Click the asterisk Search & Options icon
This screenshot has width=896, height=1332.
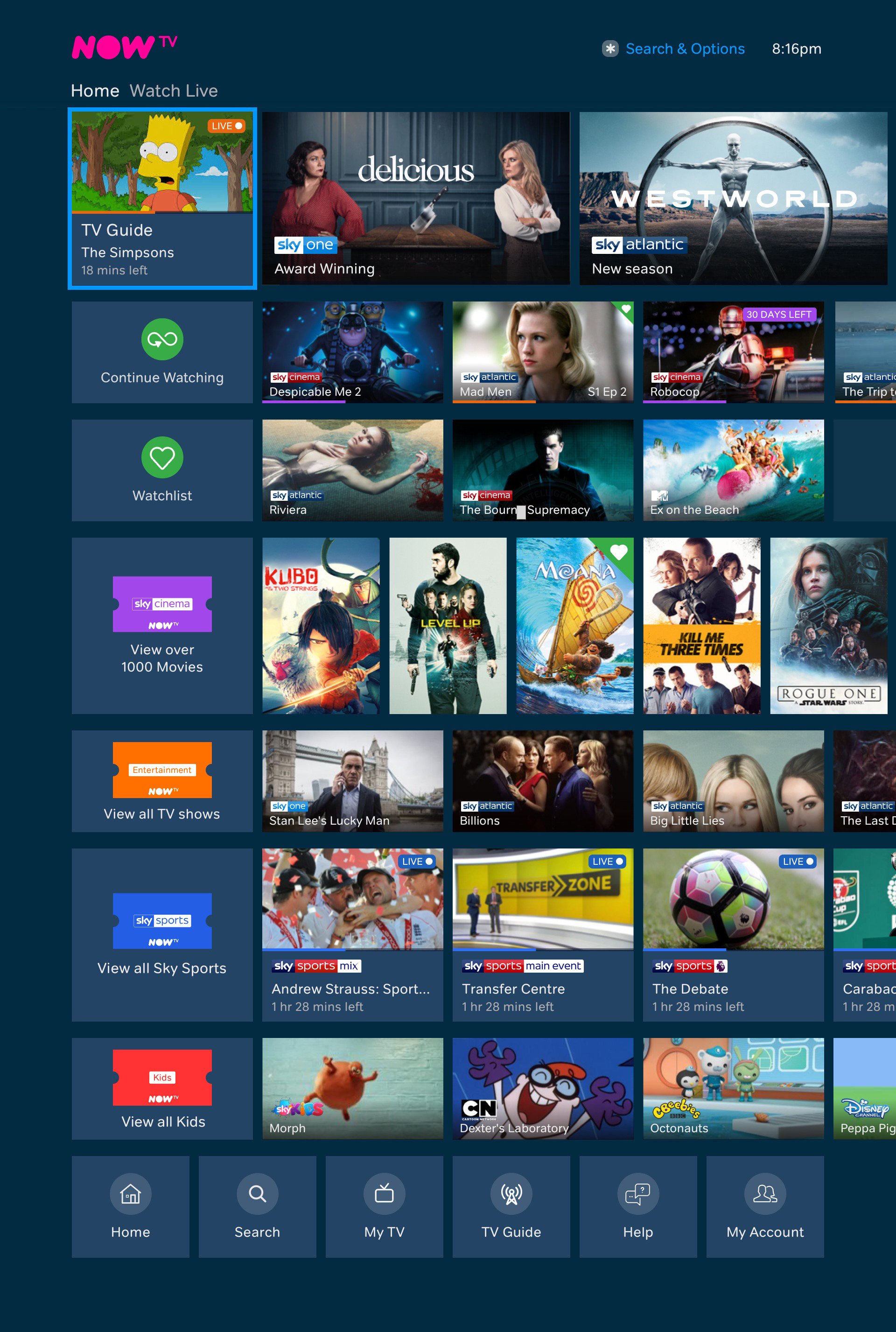610,49
